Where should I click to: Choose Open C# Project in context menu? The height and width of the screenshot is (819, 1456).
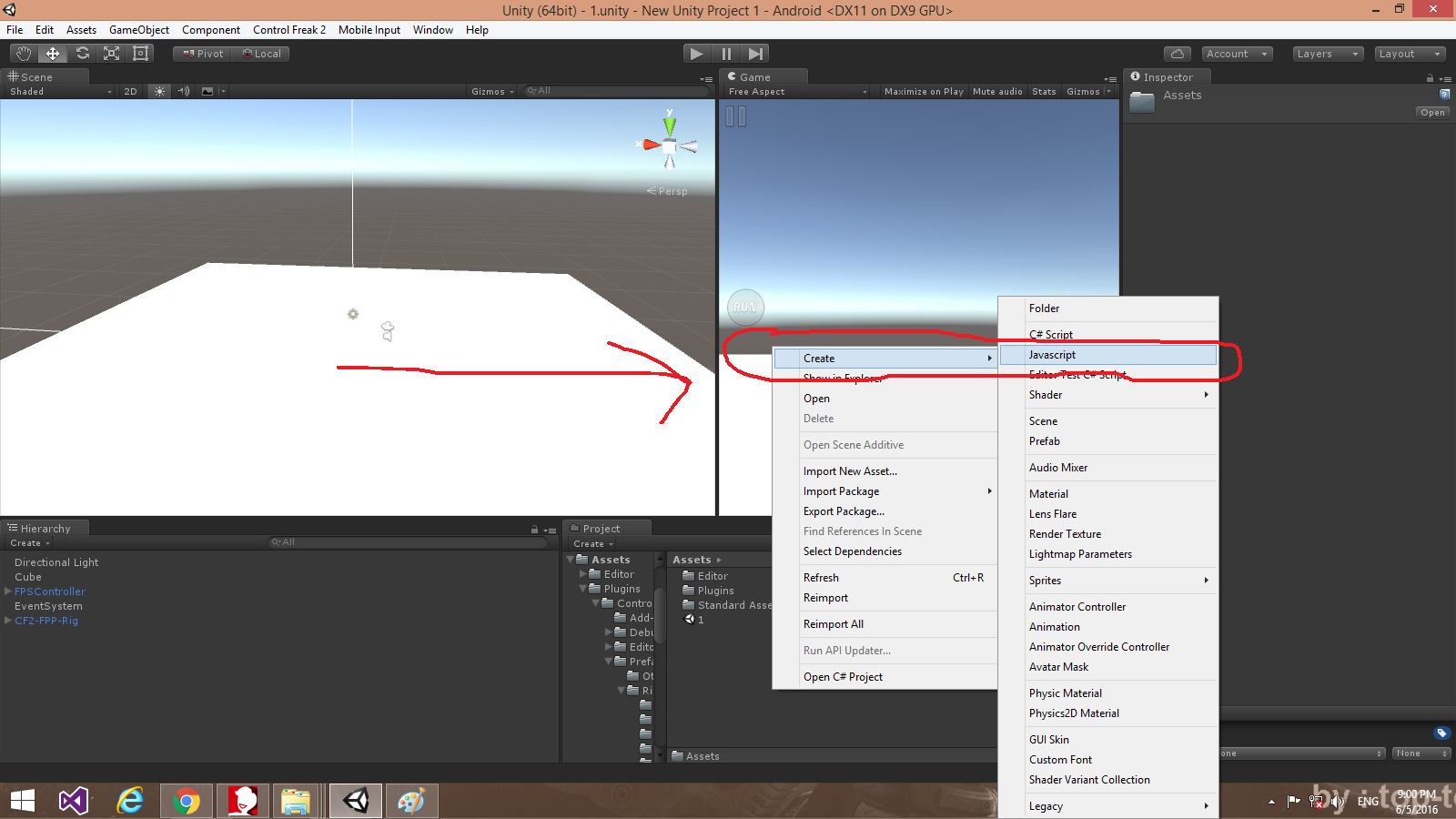(885, 677)
